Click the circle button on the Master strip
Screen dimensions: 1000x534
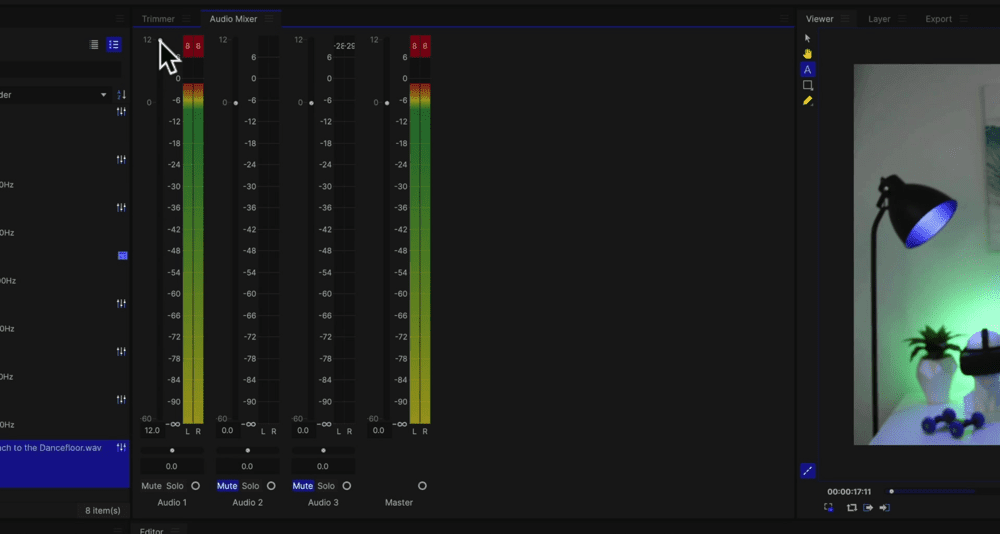(422, 486)
